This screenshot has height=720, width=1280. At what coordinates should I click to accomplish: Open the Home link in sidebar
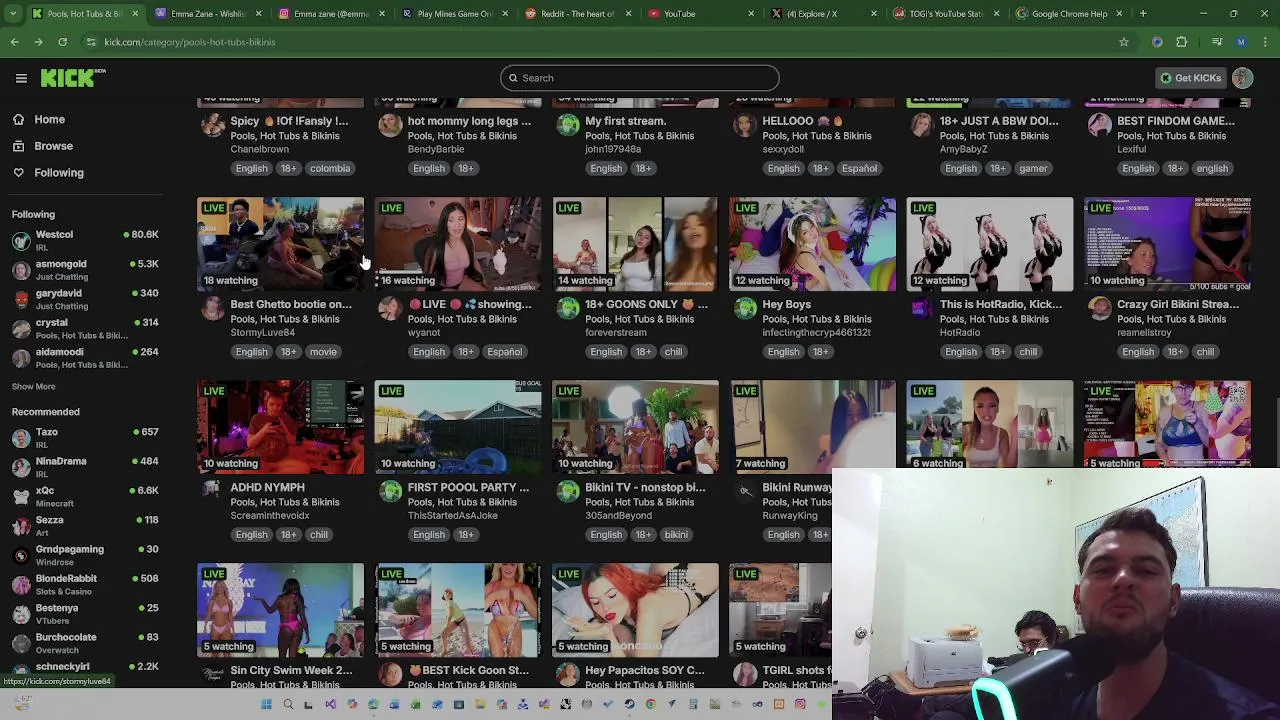click(49, 119)
